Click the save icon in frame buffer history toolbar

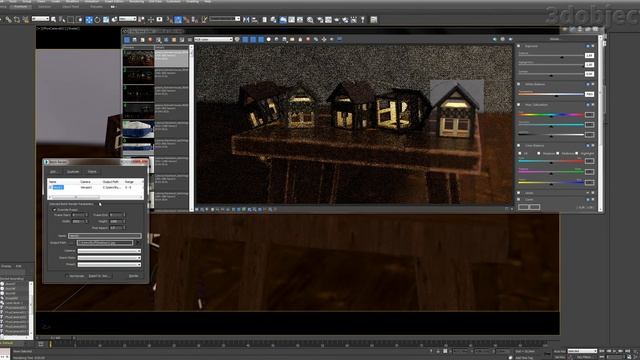tap(135, 39)
